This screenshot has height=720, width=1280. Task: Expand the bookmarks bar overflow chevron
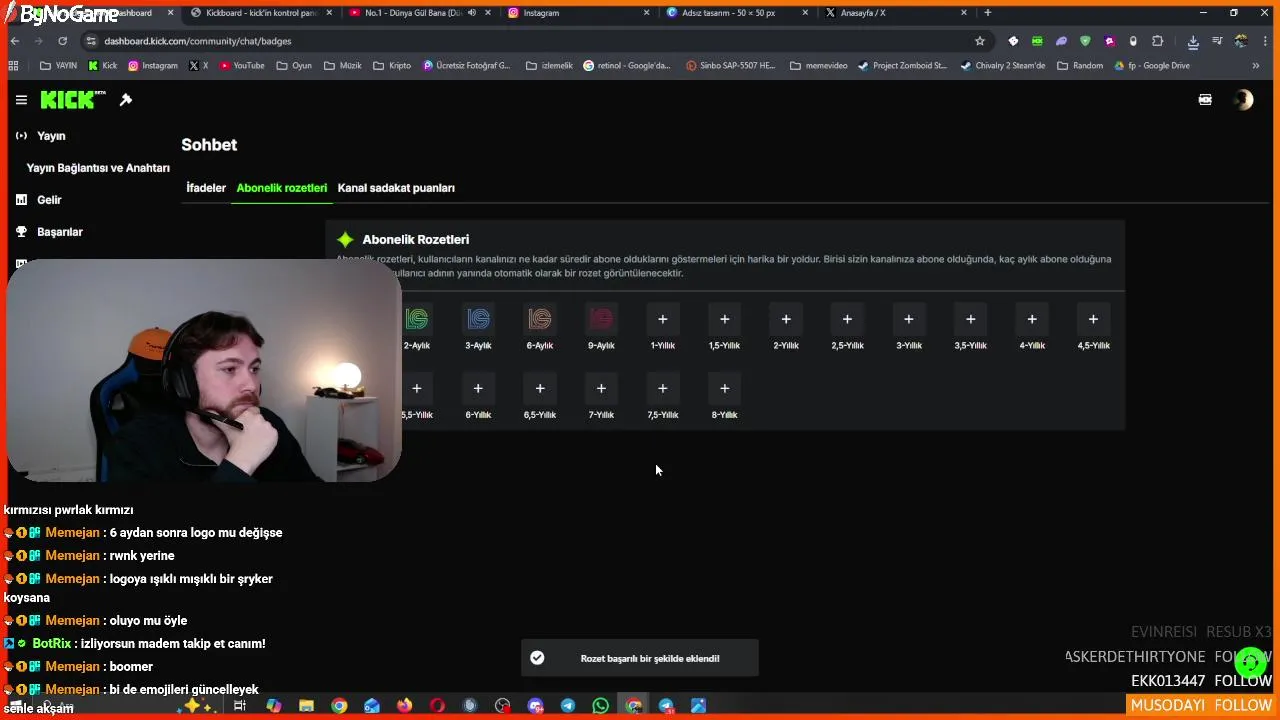pyautogui.click(x=1256, y=66)
